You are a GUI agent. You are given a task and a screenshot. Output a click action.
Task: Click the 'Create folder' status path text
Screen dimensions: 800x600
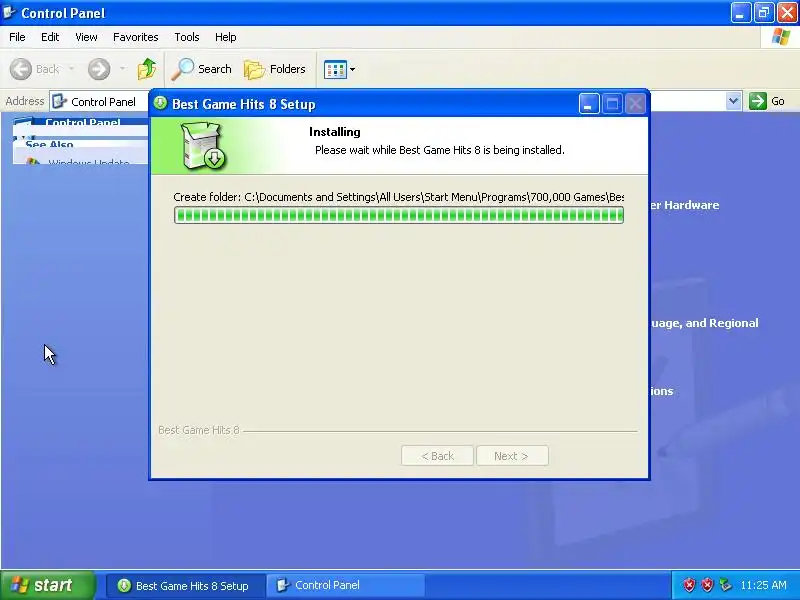click(398, 197)
